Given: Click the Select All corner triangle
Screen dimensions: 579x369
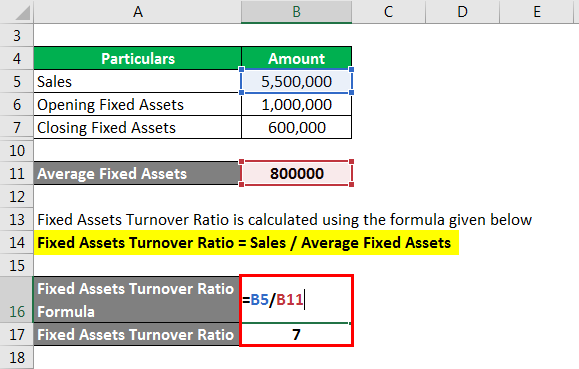Looking at the screenshot, I should pos(22,13).
